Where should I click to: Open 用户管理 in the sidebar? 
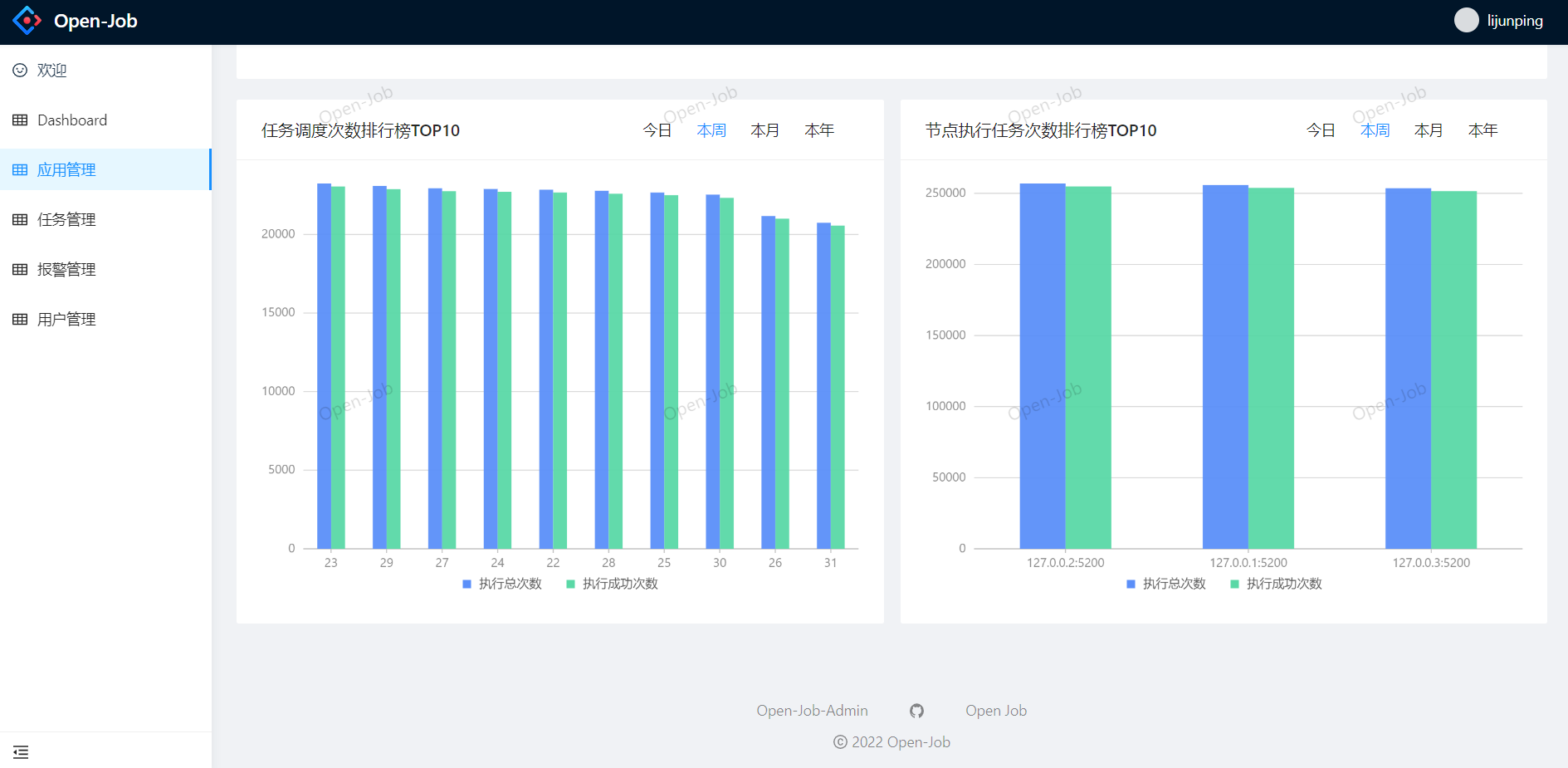pos(105,320)
